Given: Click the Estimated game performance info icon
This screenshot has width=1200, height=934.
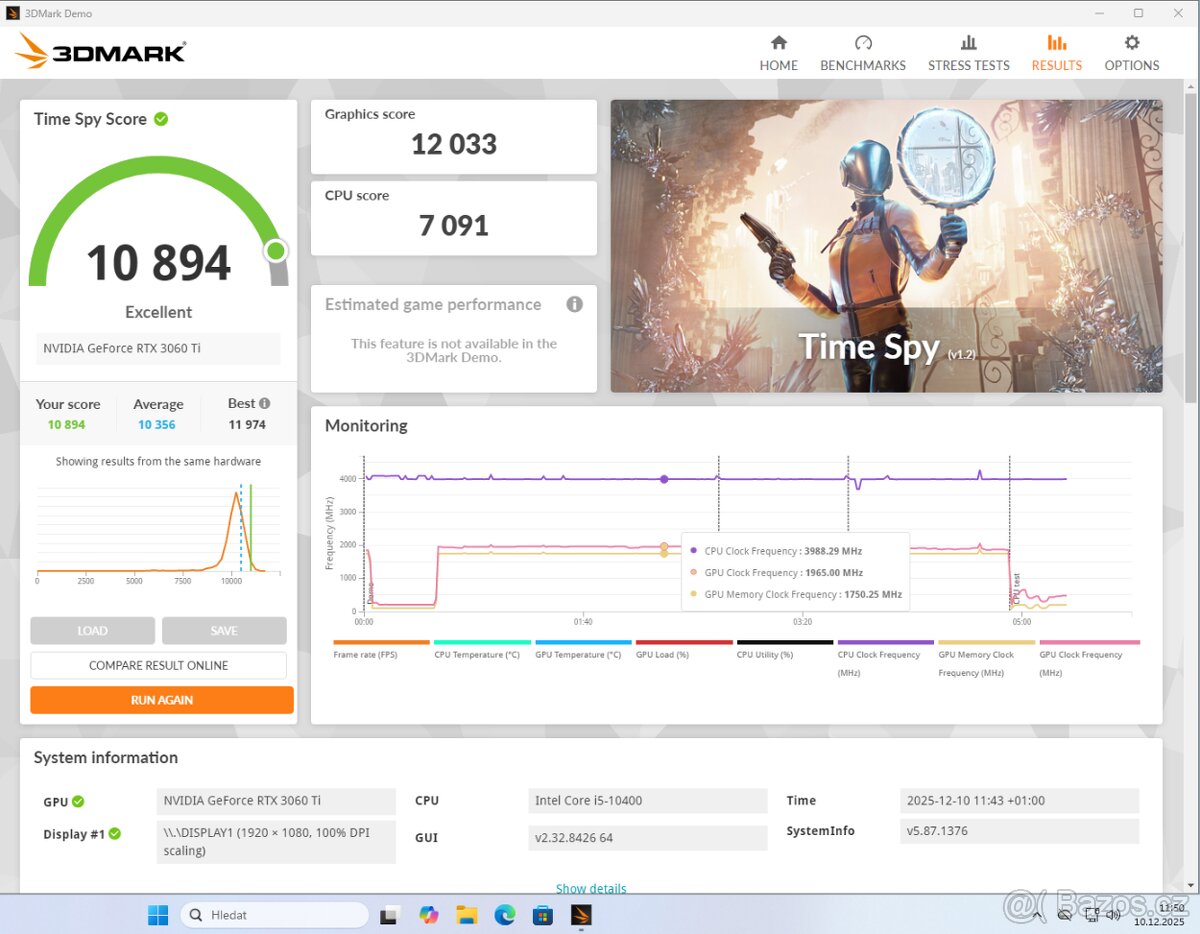Looking at the screenshot, I should (x=574, y=304).
